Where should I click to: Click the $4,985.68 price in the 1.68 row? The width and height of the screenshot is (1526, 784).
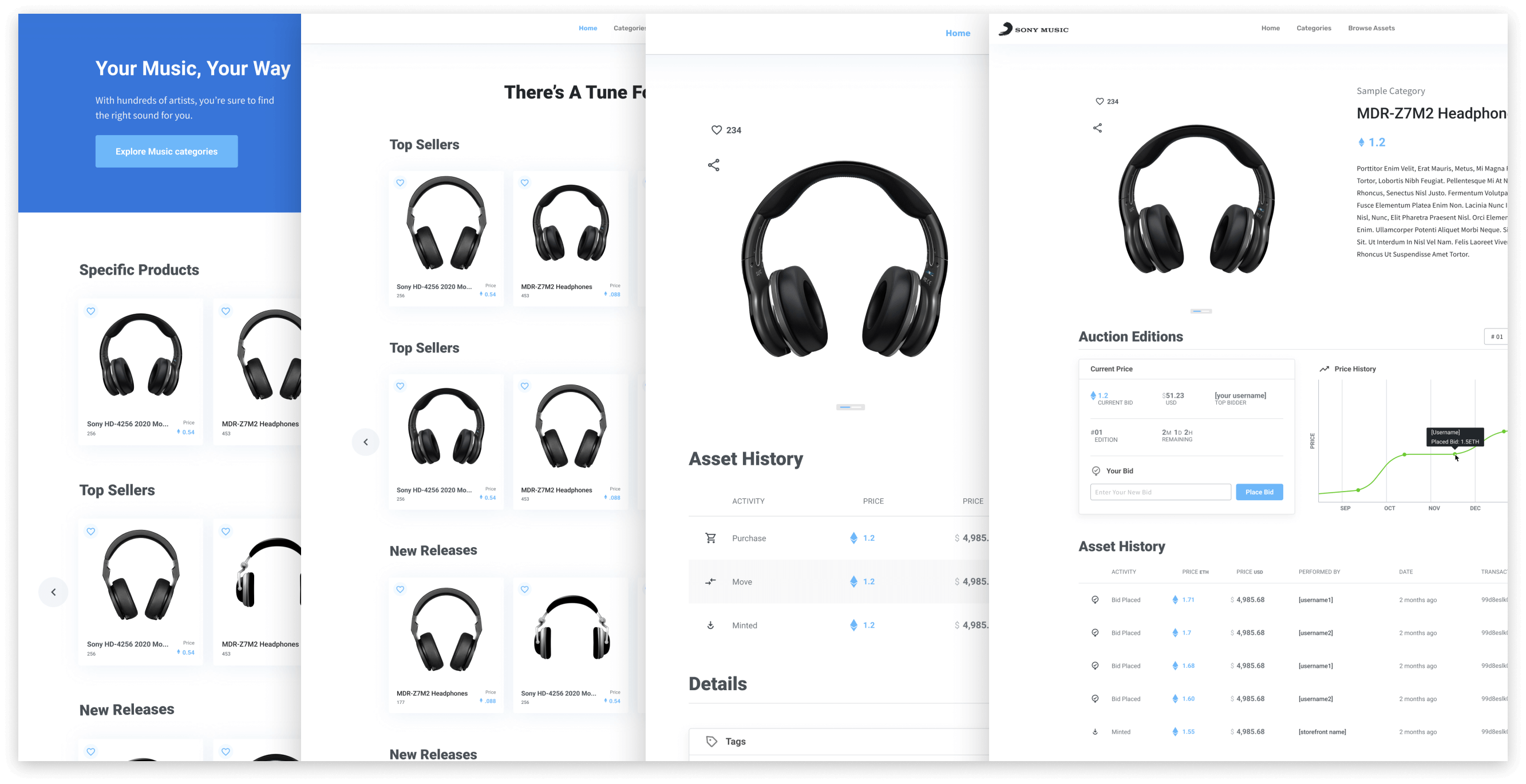click(1247, 666)
